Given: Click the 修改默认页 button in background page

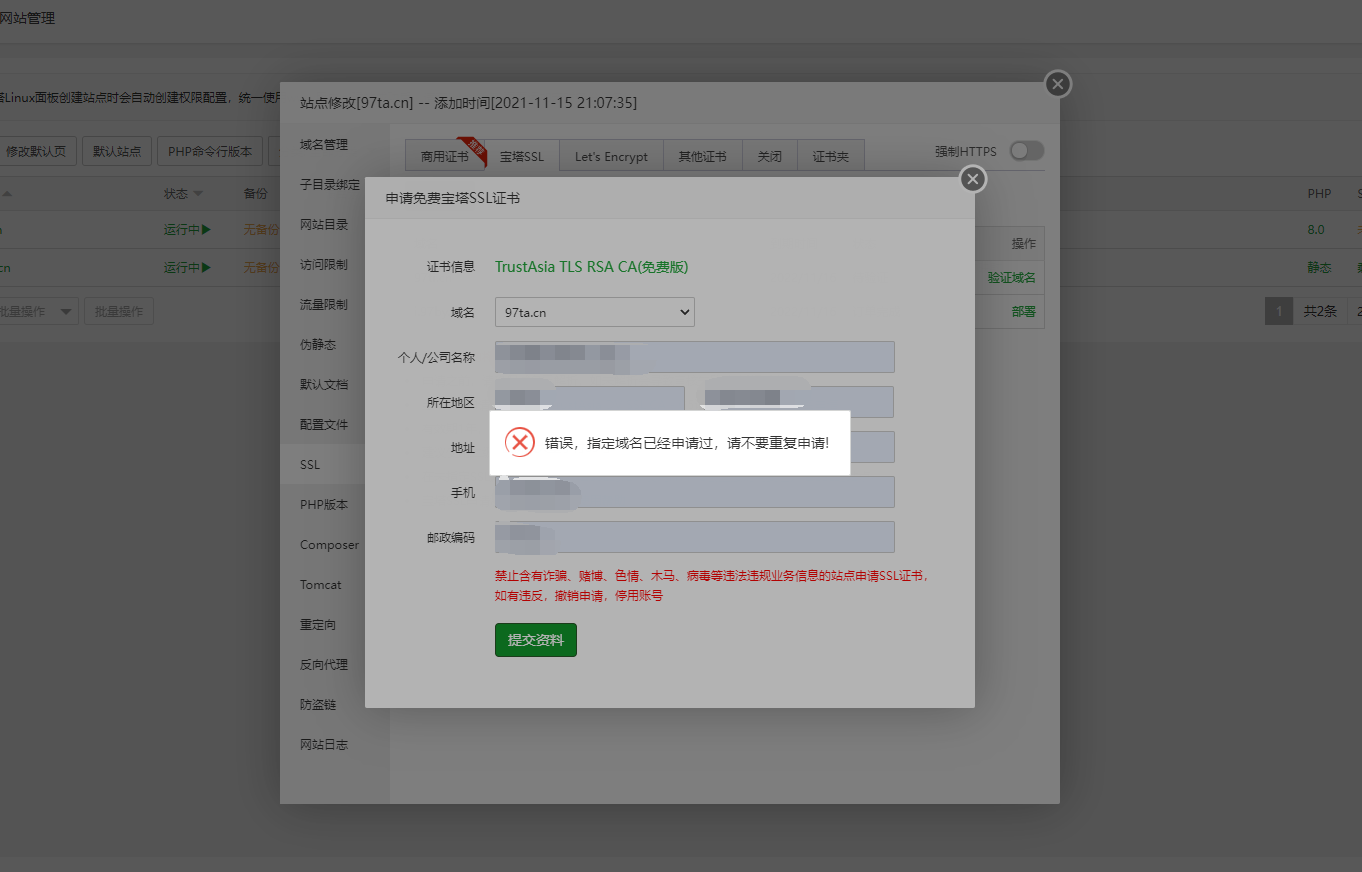Looking at the screenshot, I should pos(36,151).
